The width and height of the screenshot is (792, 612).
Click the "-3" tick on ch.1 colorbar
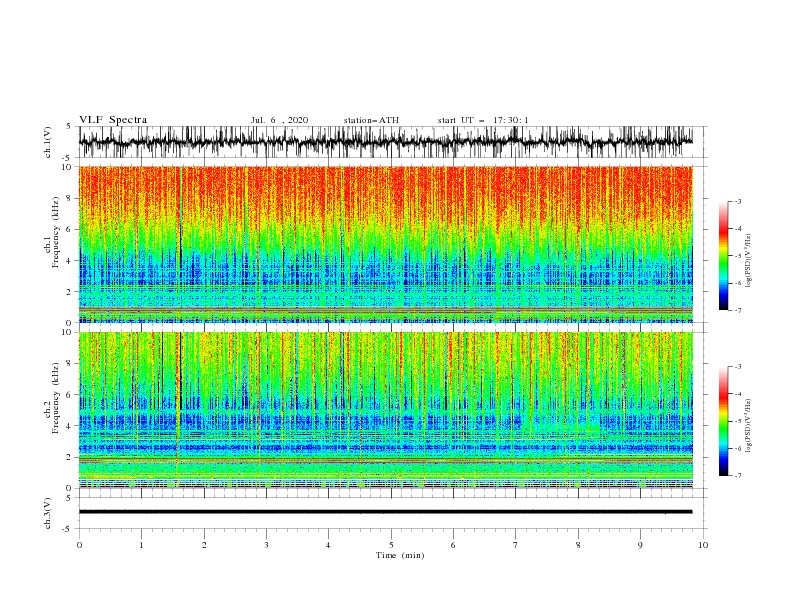point(737,201)
